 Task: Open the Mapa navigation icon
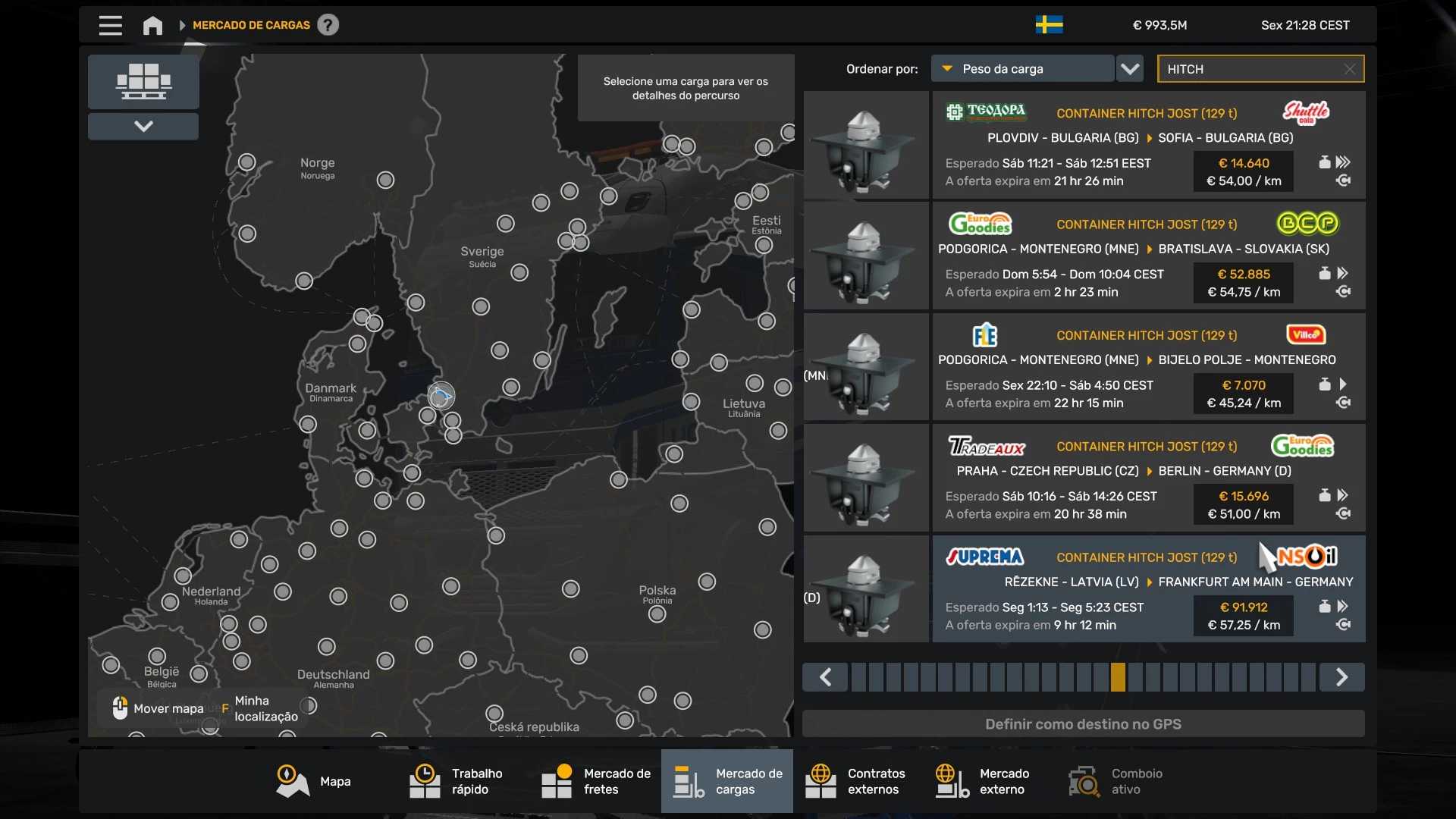(292, 781)
